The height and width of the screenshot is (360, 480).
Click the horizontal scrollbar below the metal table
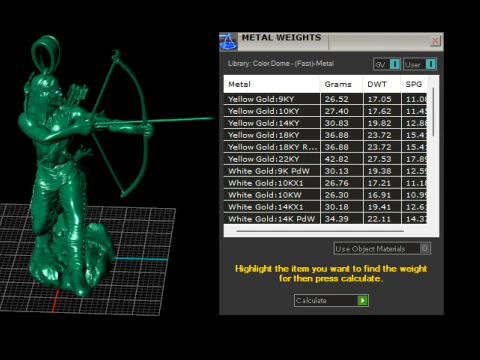(x=320, y=231)
